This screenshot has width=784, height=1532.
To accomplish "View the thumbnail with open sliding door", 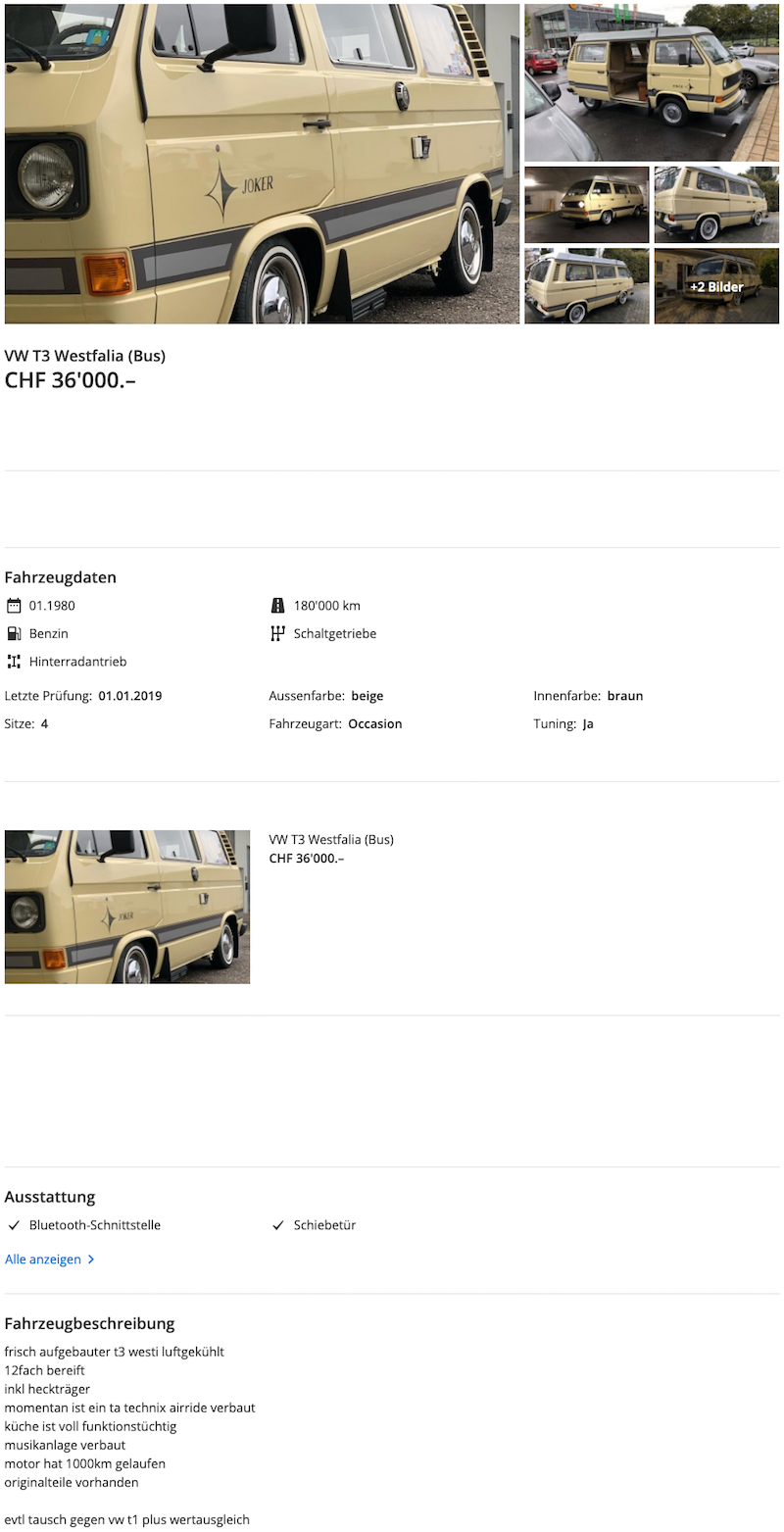I will click(x=652, y=82).
